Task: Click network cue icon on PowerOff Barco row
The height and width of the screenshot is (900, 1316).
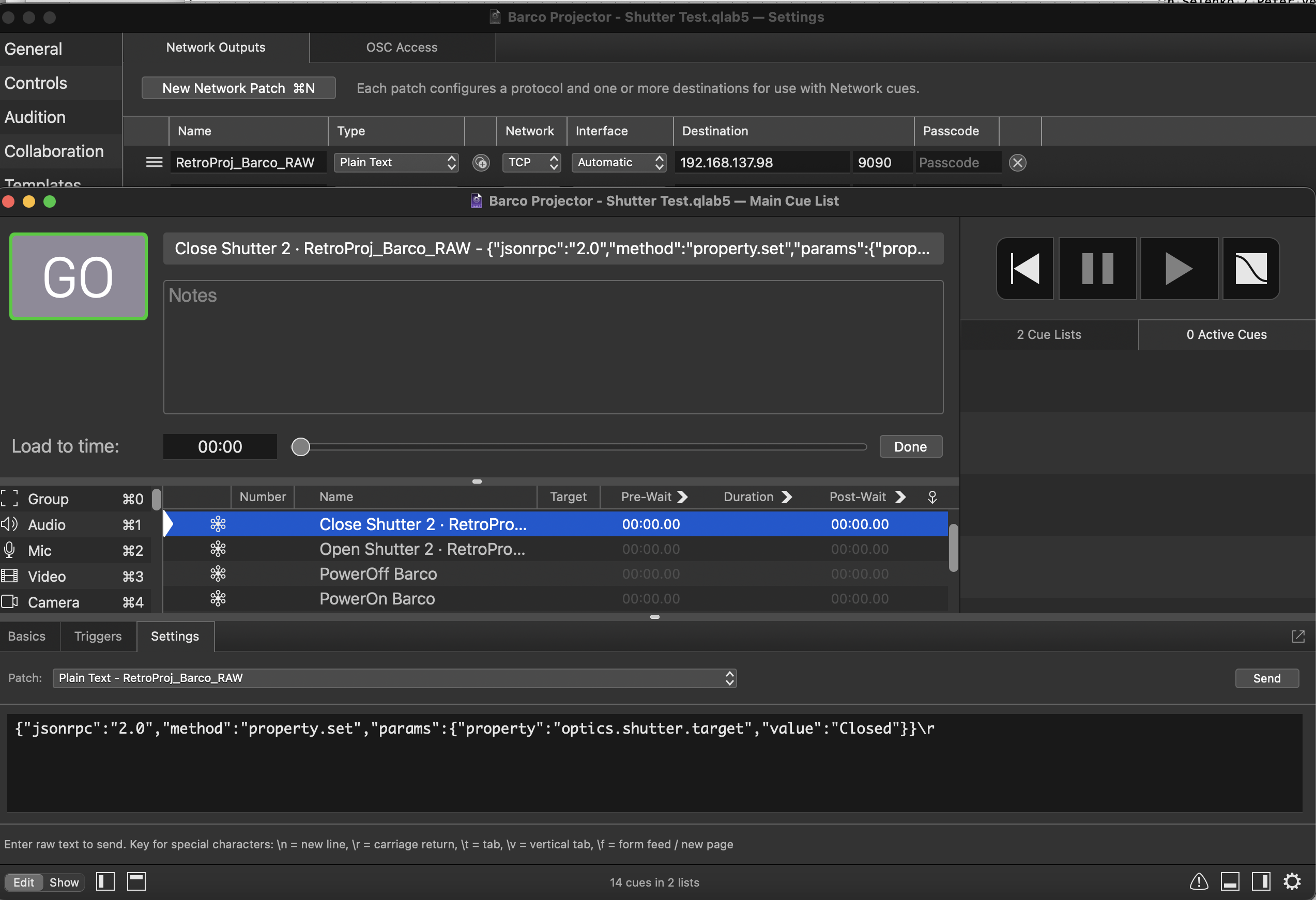Action: pyautogui.click(x=218, y=574)
